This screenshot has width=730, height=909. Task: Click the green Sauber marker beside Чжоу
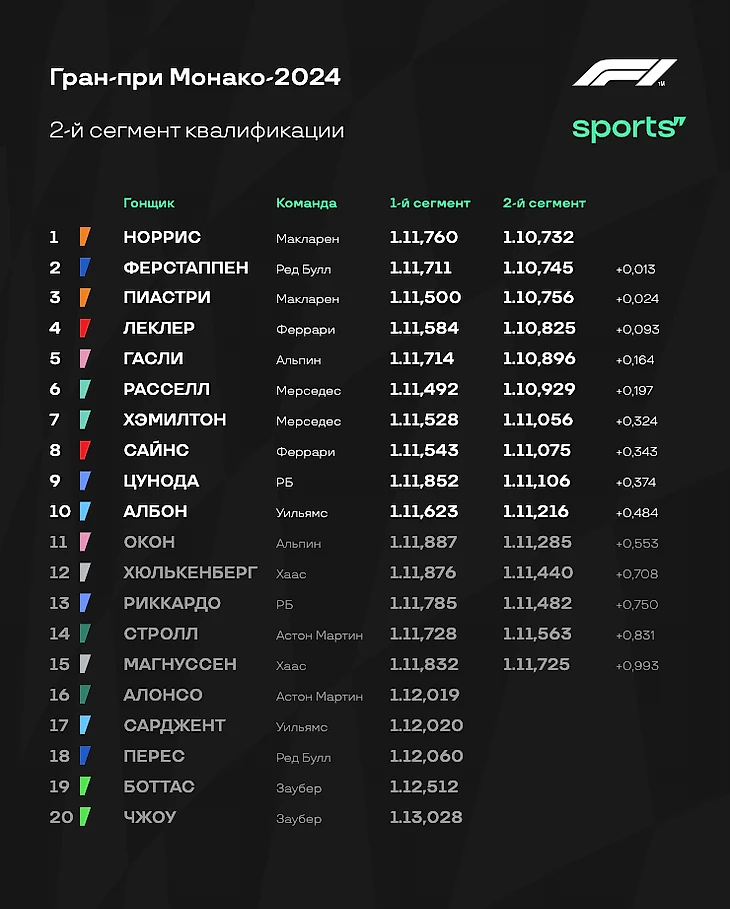click(85, 817)
